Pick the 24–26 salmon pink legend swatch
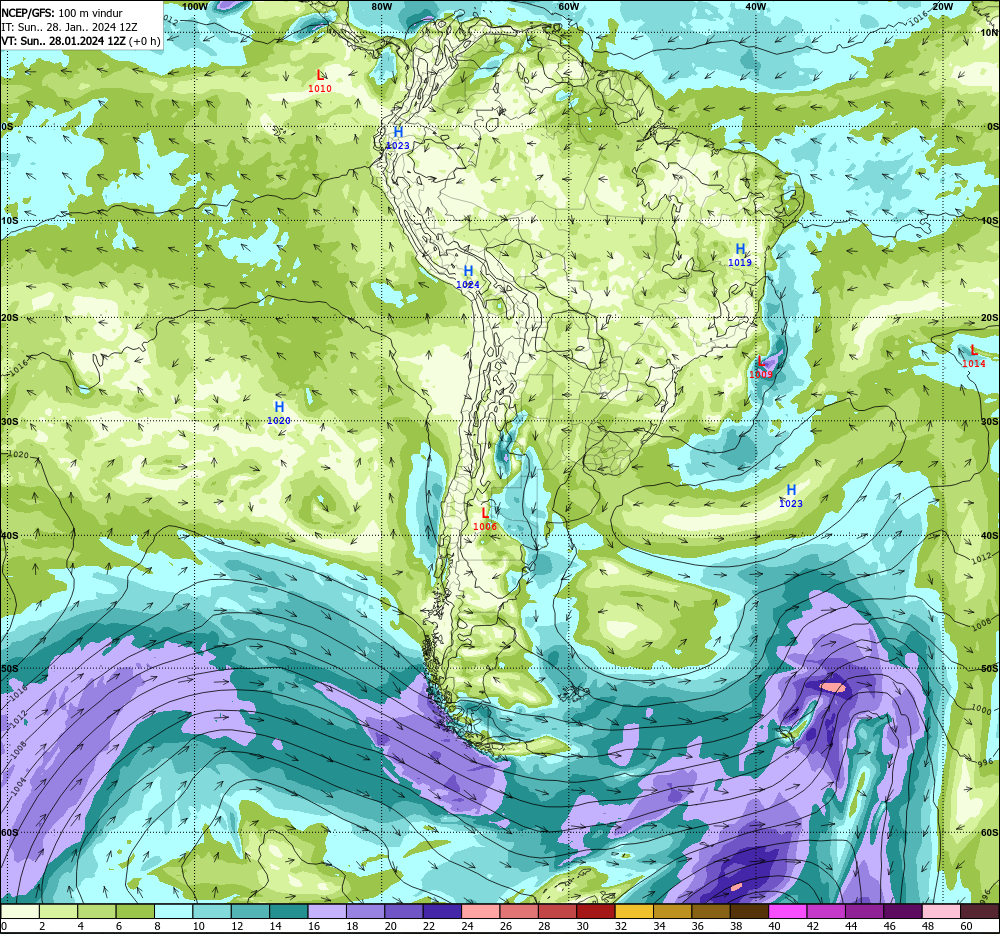The height and width of the screenshot is (934, 1000). [480, 911]
